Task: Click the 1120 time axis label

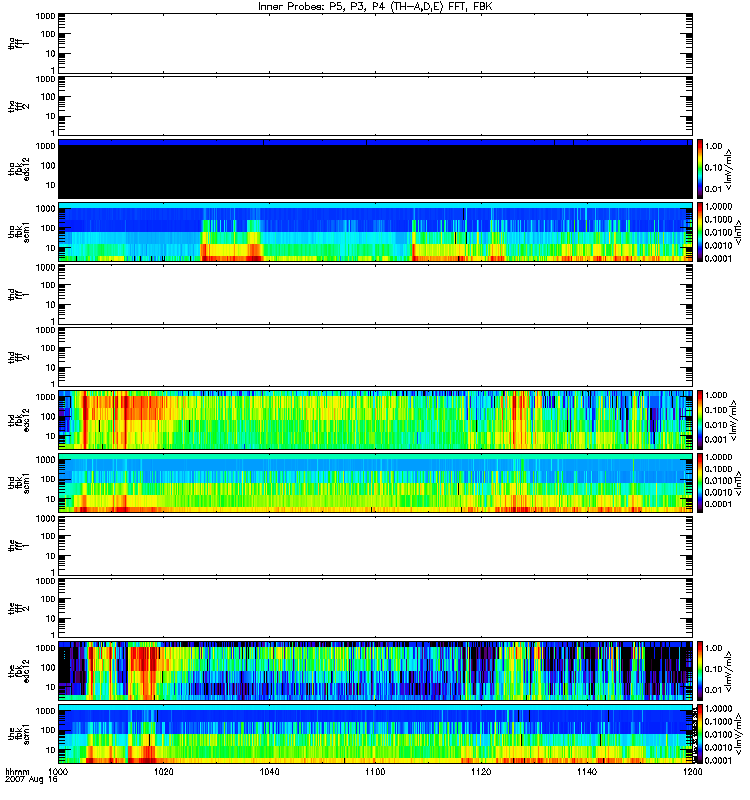Action: pos(481,772)
